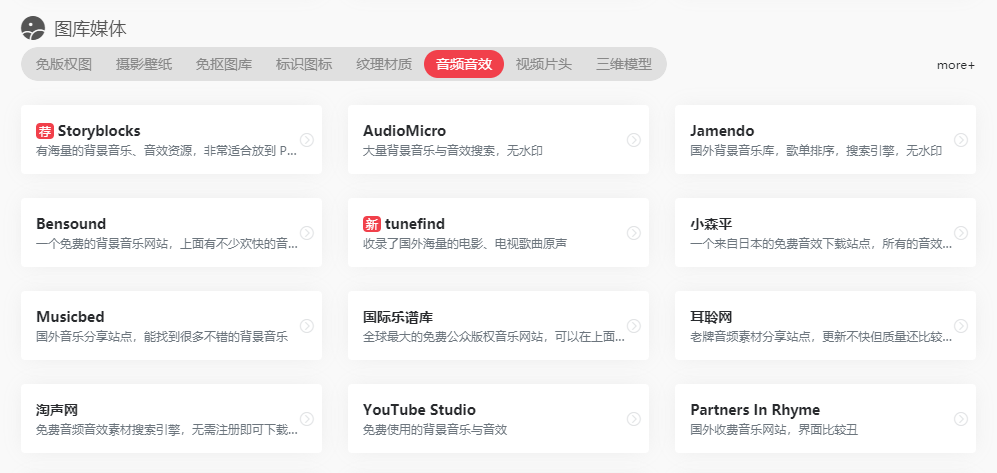Image resolution: width=997 pixels, height=473 pixels.
Task: Switch to the 免版权图 tab
Action: point(64,64)
